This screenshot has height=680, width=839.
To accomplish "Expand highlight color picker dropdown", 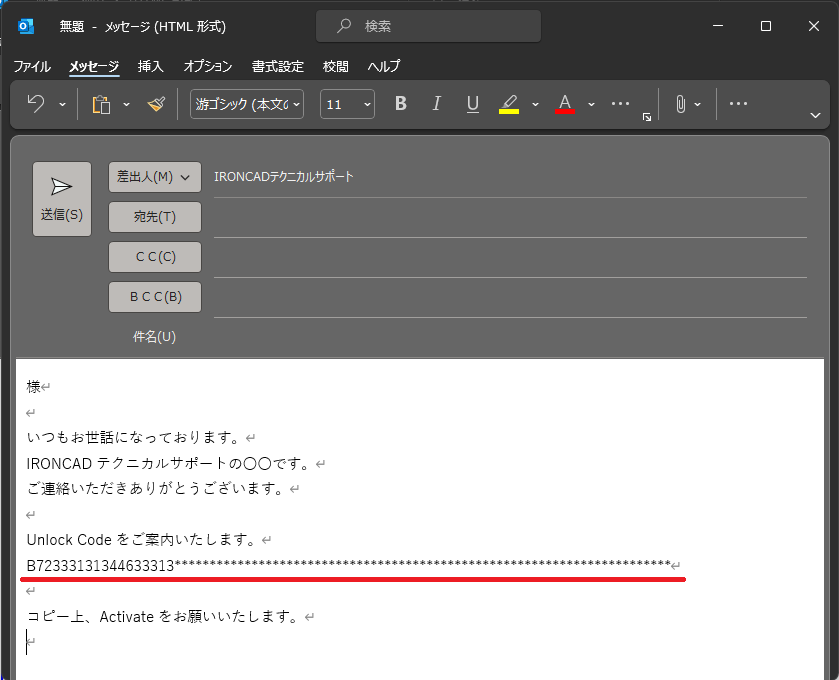I will tap(535, 104).
